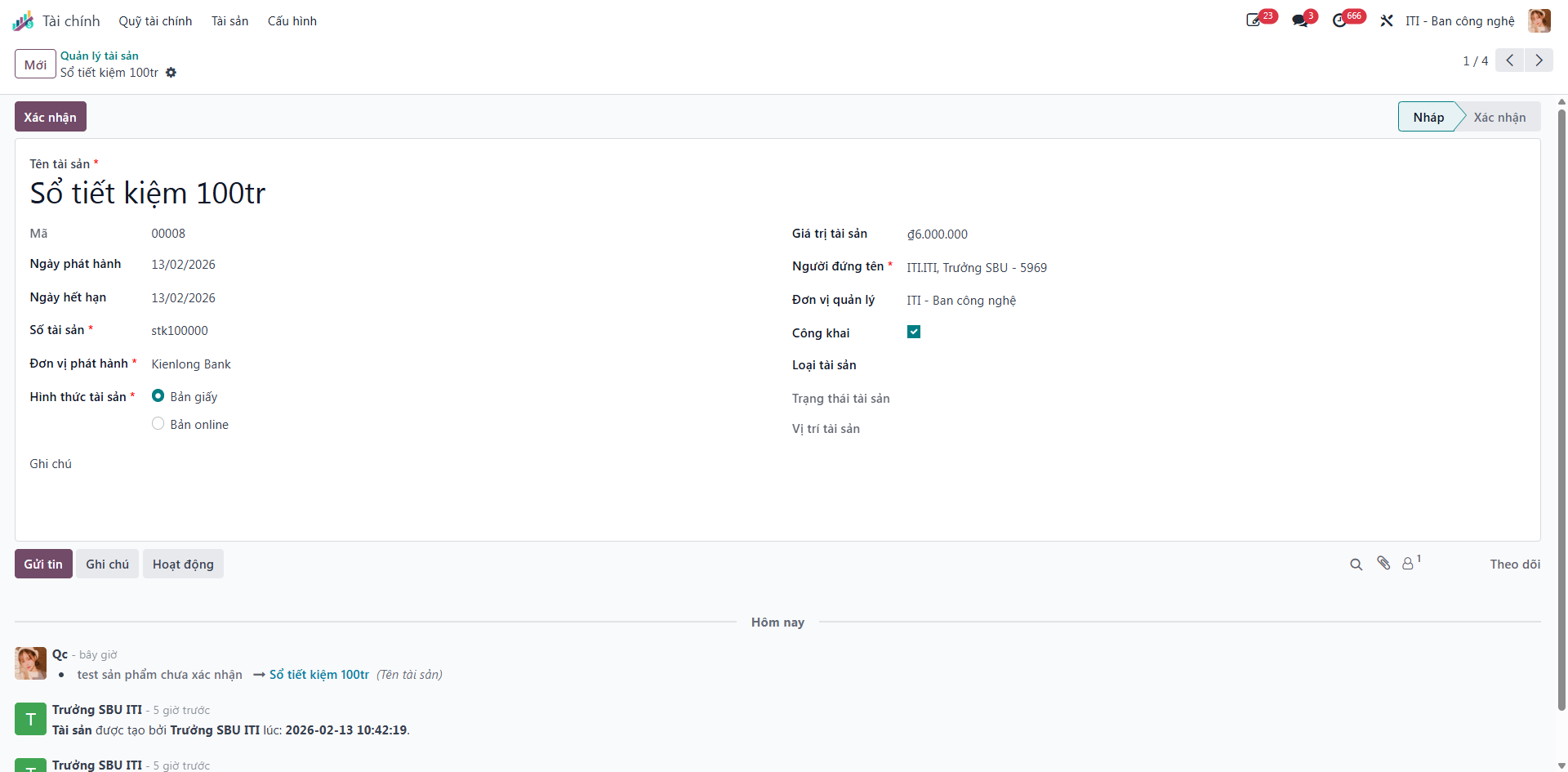The height and width of the screenshot is (772, 1568).
Task: Open the user avatar menu in top bar
Action: pyautogui.click(x=1539, y=20)
